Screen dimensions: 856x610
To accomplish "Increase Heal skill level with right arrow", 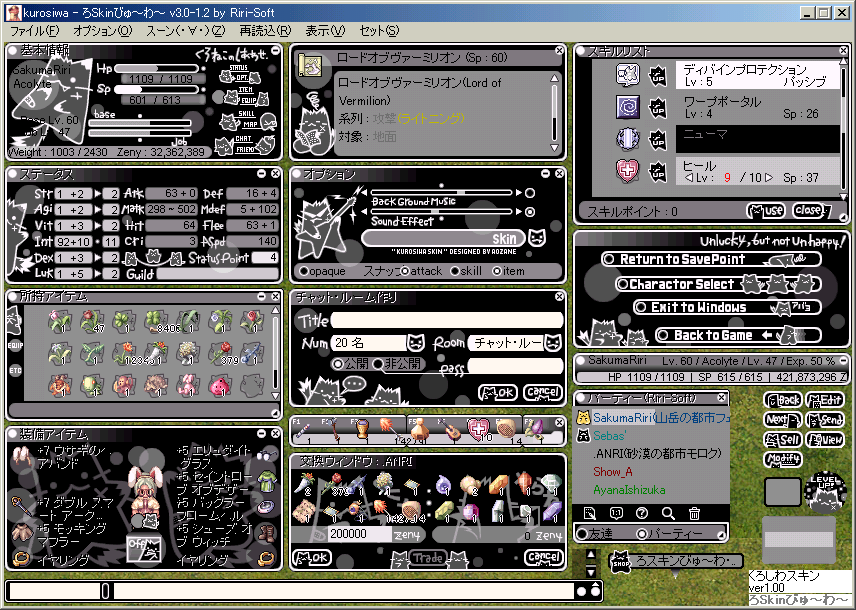I will click(x=769, y=177).
